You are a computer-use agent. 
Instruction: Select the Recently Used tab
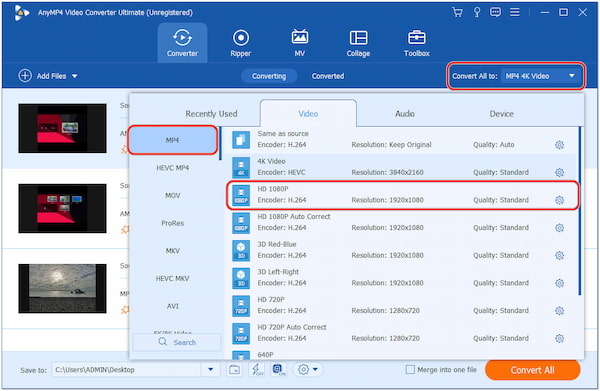211,114
